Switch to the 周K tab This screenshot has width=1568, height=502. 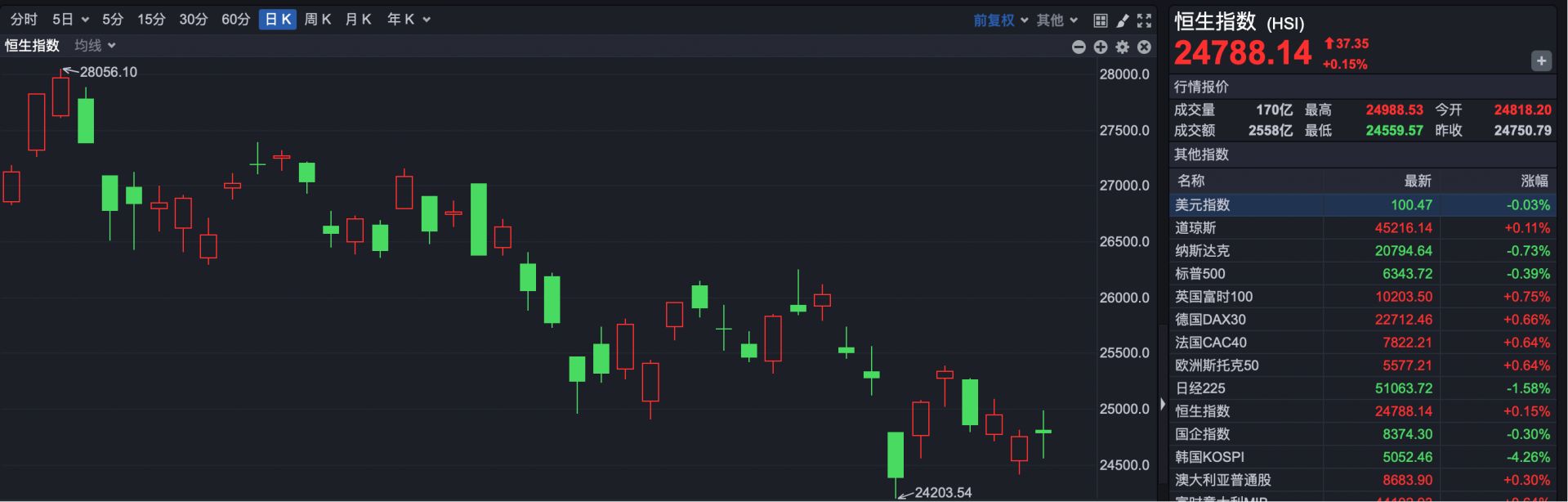(317, 20)
